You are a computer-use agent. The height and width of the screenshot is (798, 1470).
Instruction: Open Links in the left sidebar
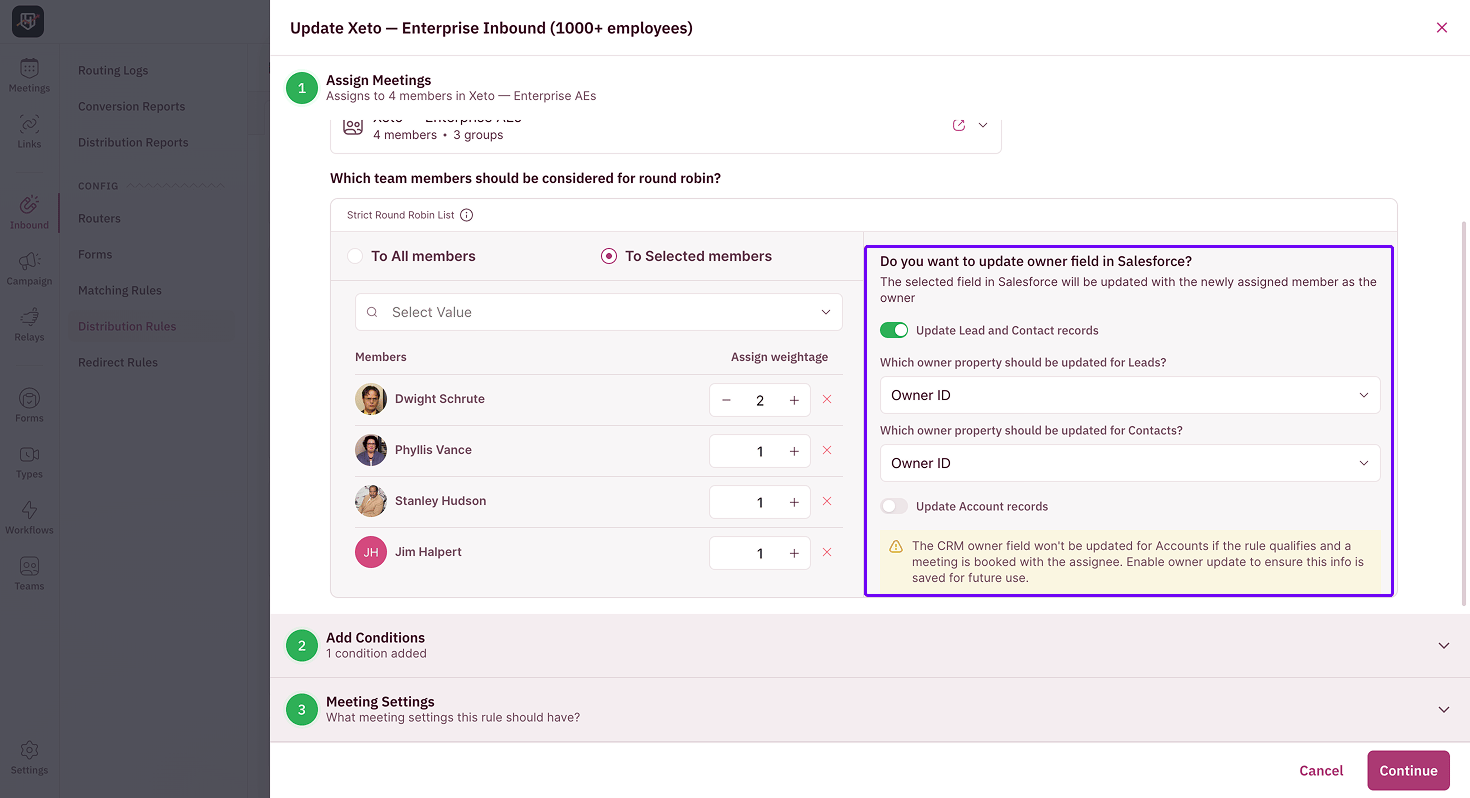tap(29, 131)
